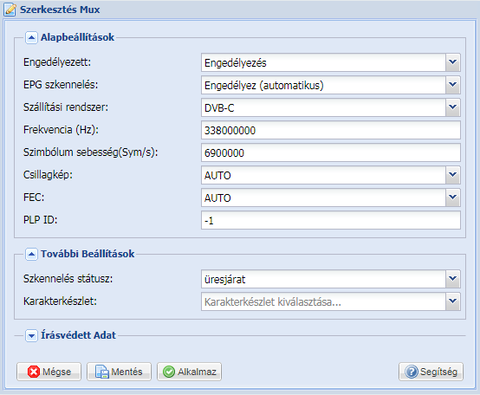Open the Szállítási rendszer dropdown arrow
This screenshot has height=395, width=480.
(453, 107)
